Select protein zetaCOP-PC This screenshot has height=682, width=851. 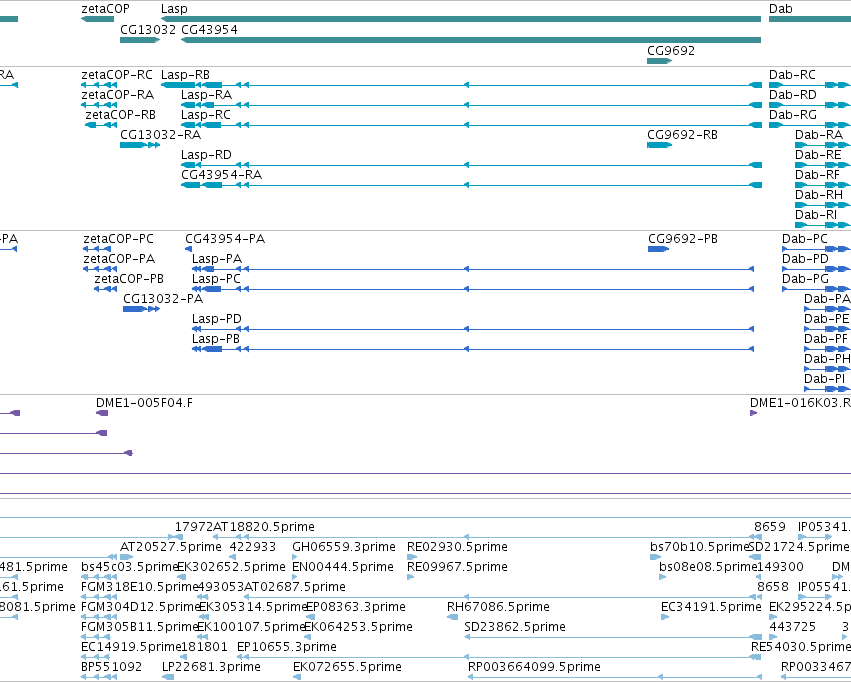click(x=118, y=239)
